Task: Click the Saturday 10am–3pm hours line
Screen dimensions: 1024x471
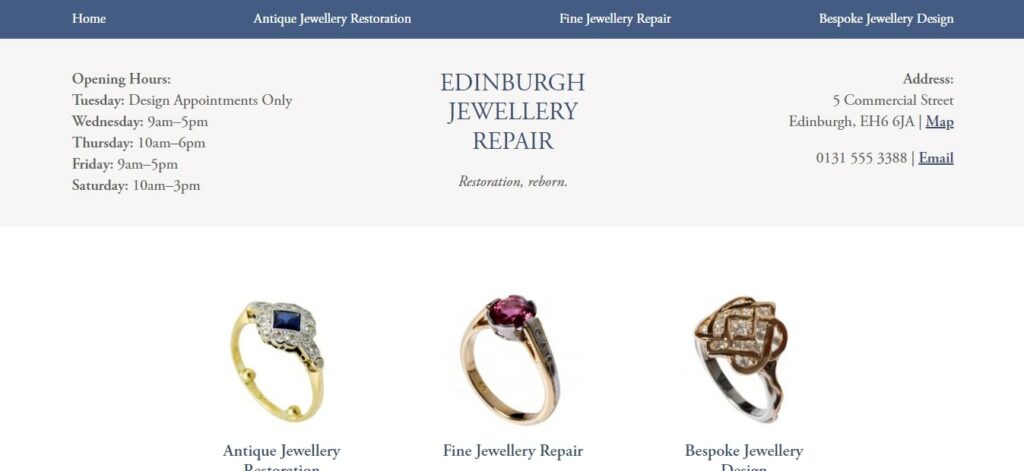Action: click(x=136, y=186)
